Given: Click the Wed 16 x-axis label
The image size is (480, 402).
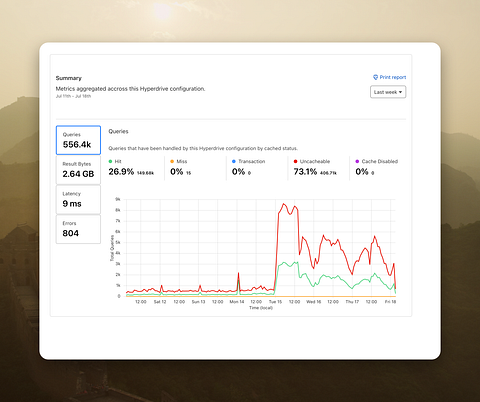Looking at the screenshot, I should click(x=314, y=302).
